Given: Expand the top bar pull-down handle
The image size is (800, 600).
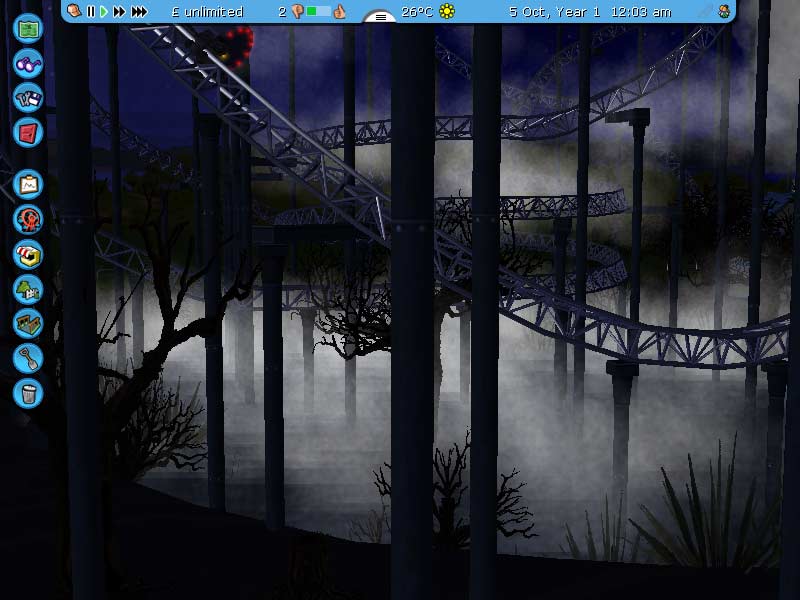Looking at the screenshot, I should (380, 17).
